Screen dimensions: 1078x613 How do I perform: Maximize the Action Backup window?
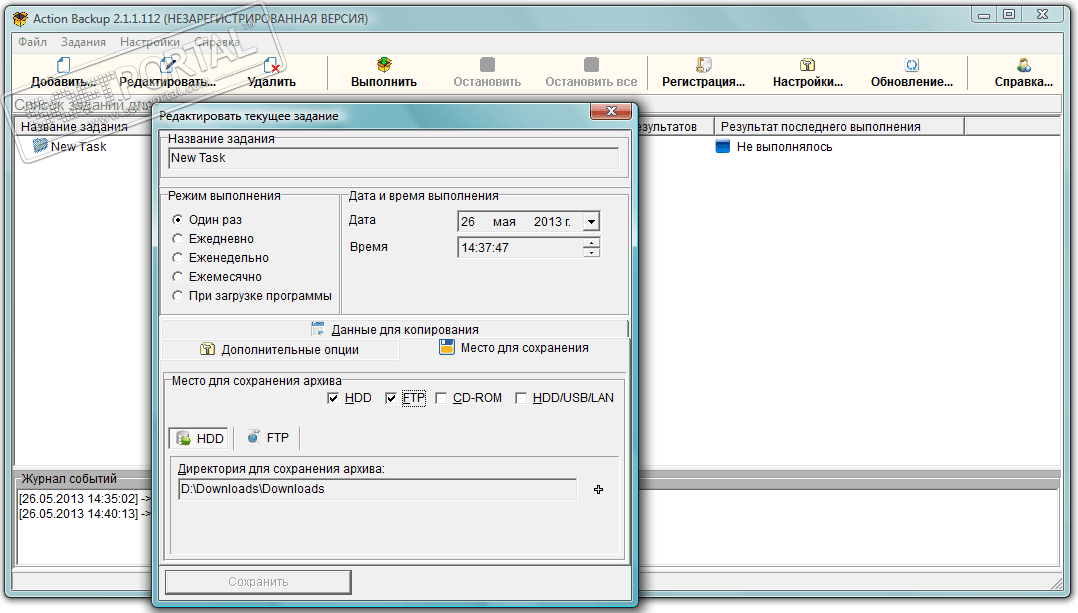click(x=1009, y=14)
